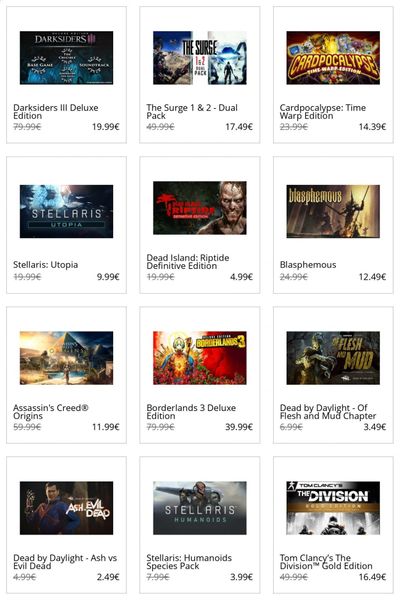Click the Ash vs Evil Dead thumbnail

(x=66, y=508)
